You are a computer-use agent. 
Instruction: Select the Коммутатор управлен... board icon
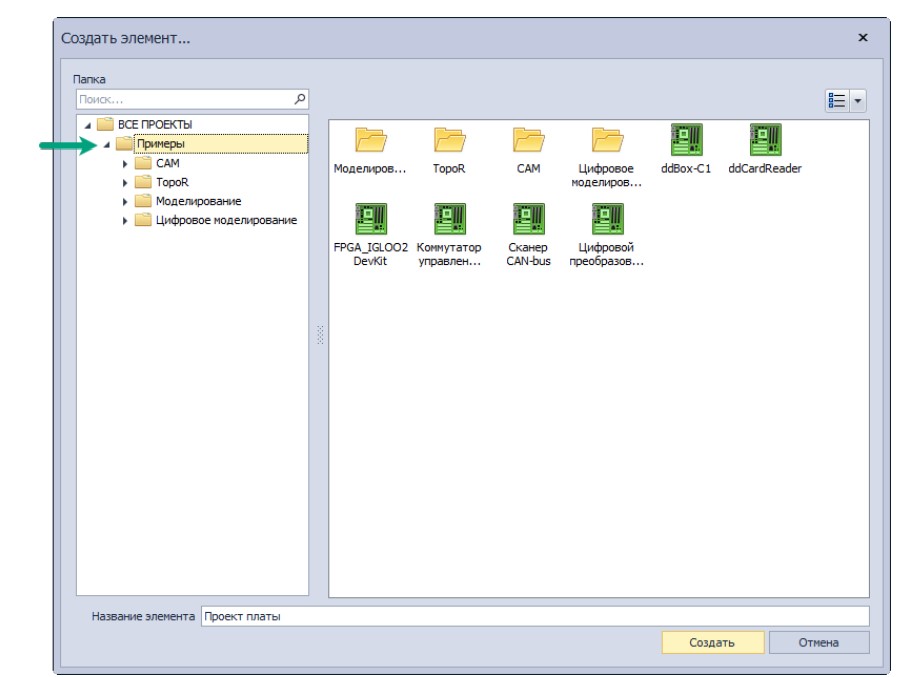[449, 219]
